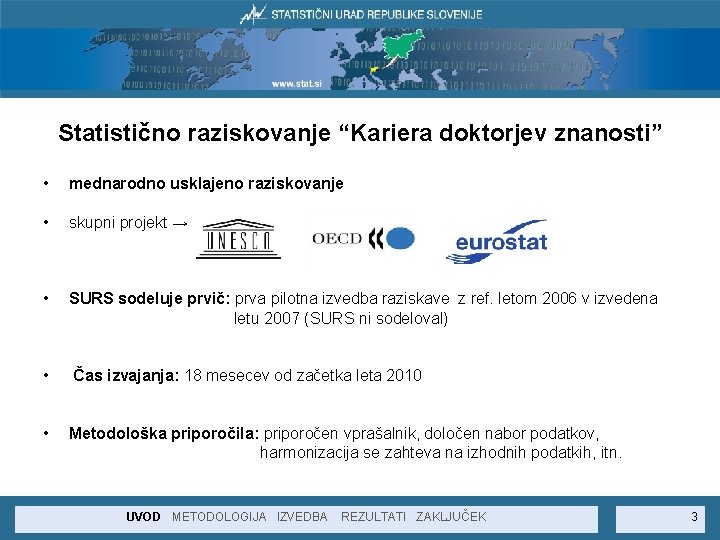
Task: Click the green Slovenia map in banner
Action: point(402,46)
